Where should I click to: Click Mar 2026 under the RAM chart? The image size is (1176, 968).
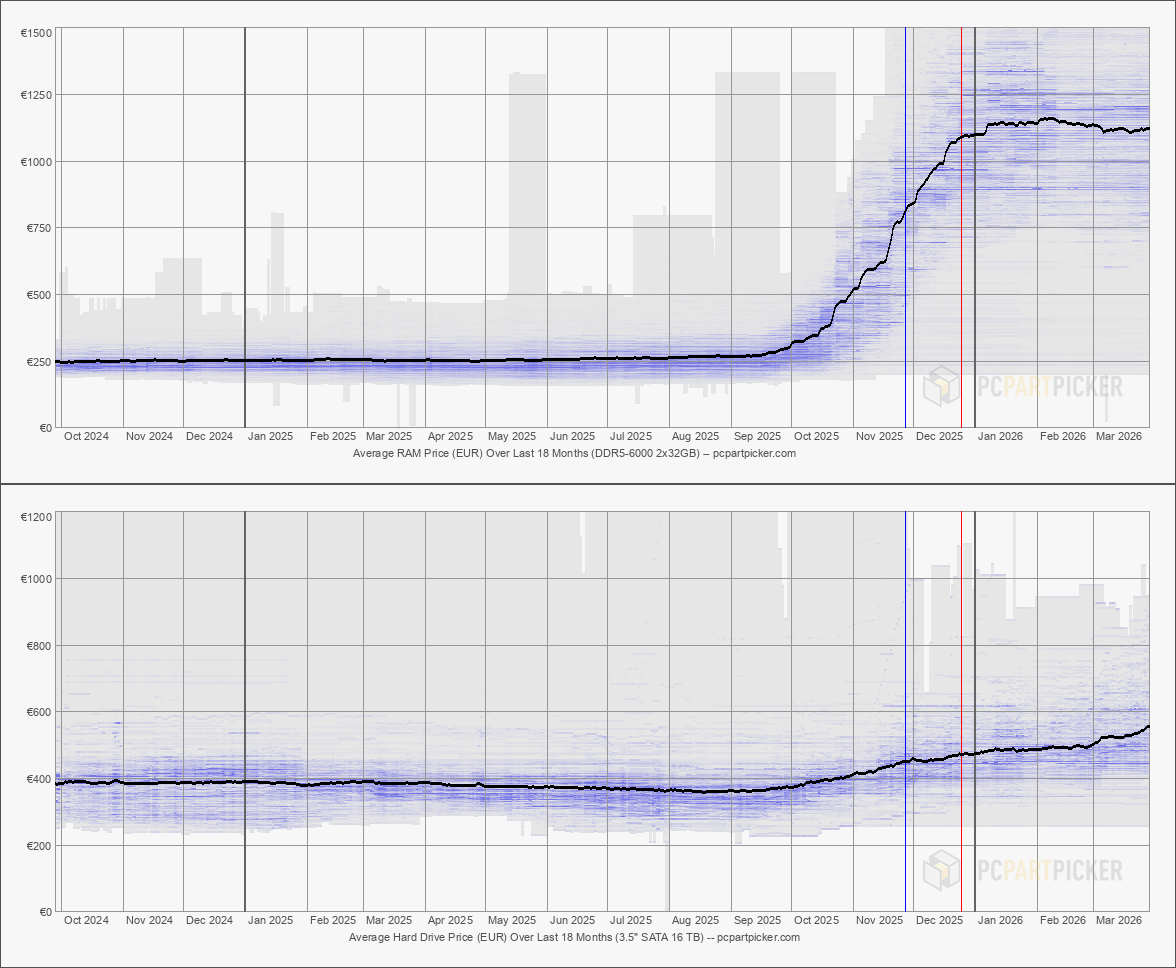point(1118,436)
